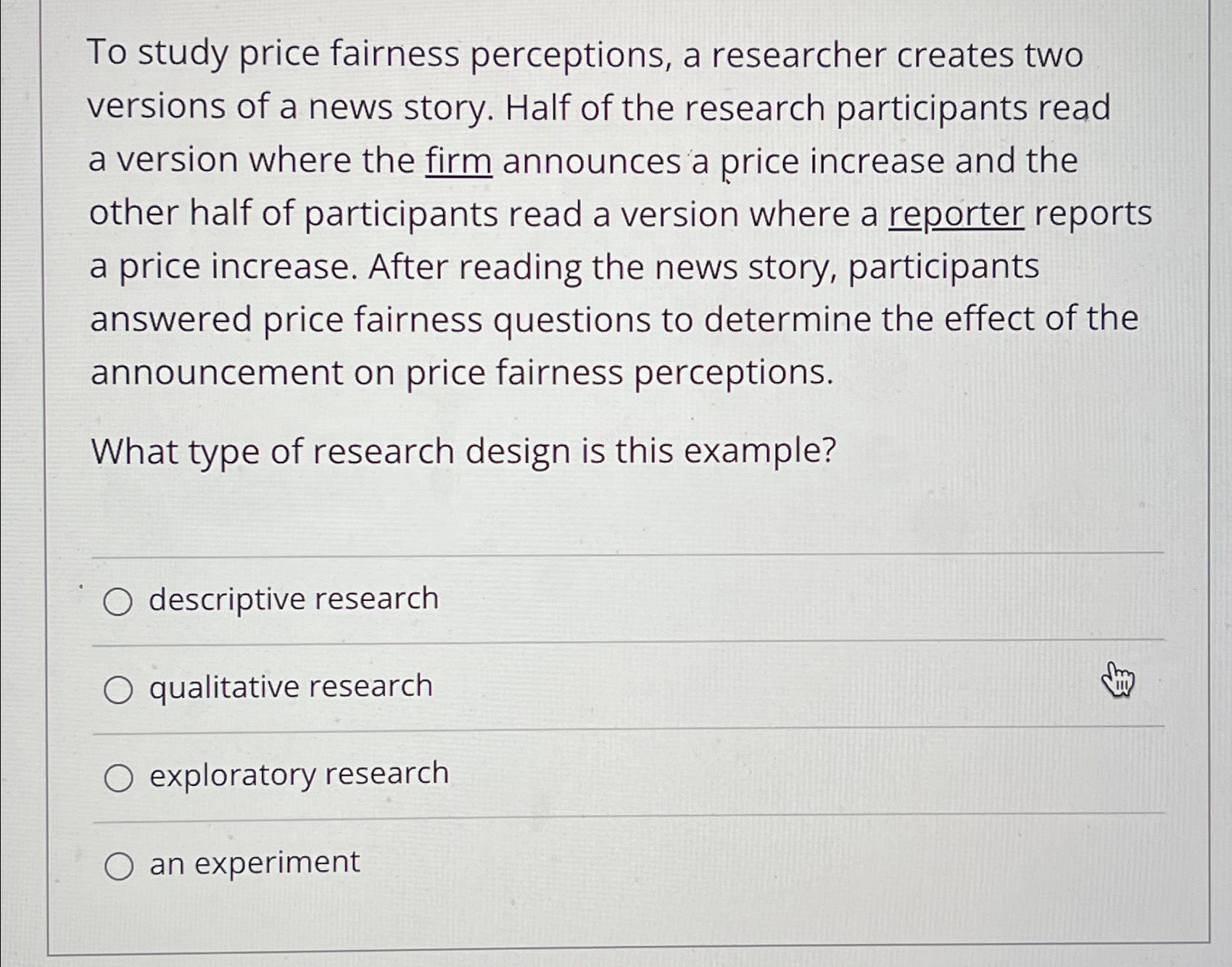Click the question prompt text

(x=464, y=450)
